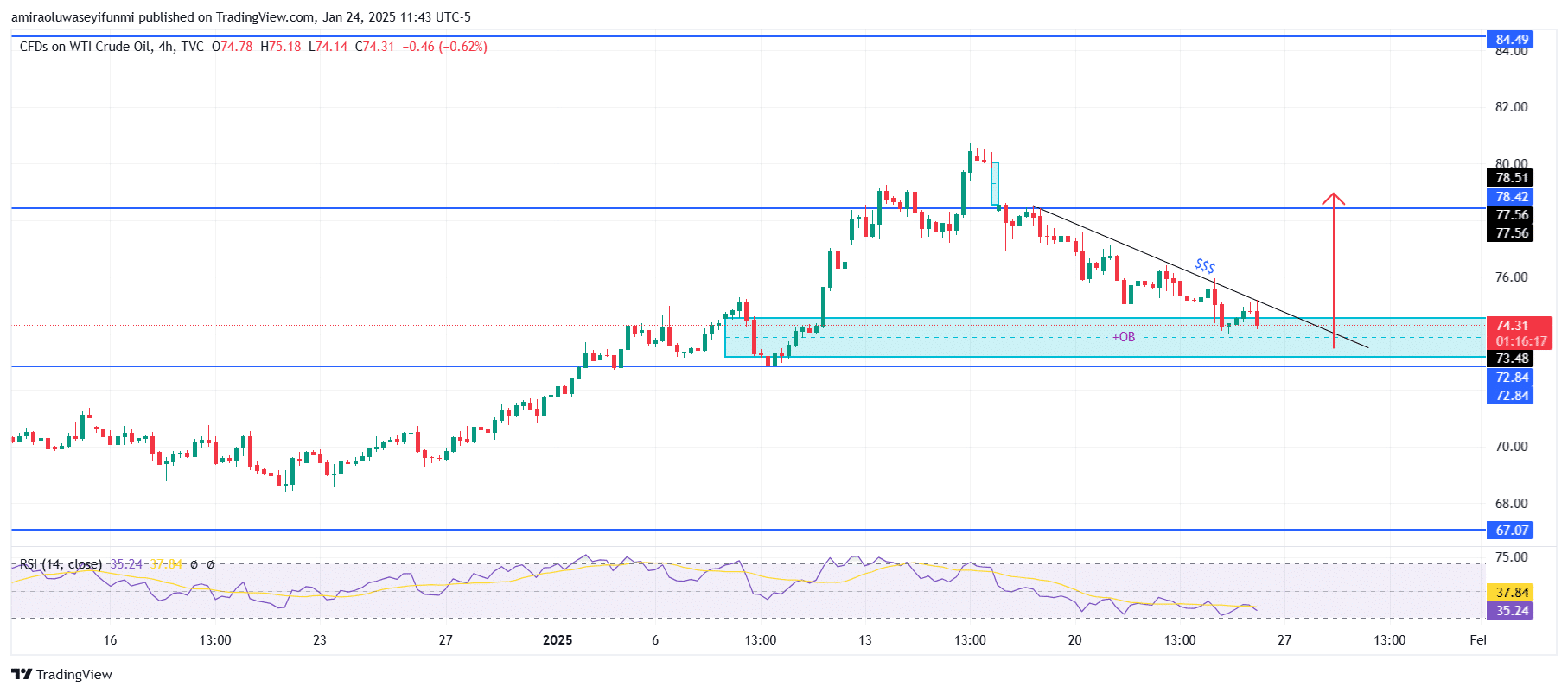Viewport: 1568px width, 693px height.
Task: Click the 84.49 blue price label
Action: pyautogui.click(x=1512, y=39)
